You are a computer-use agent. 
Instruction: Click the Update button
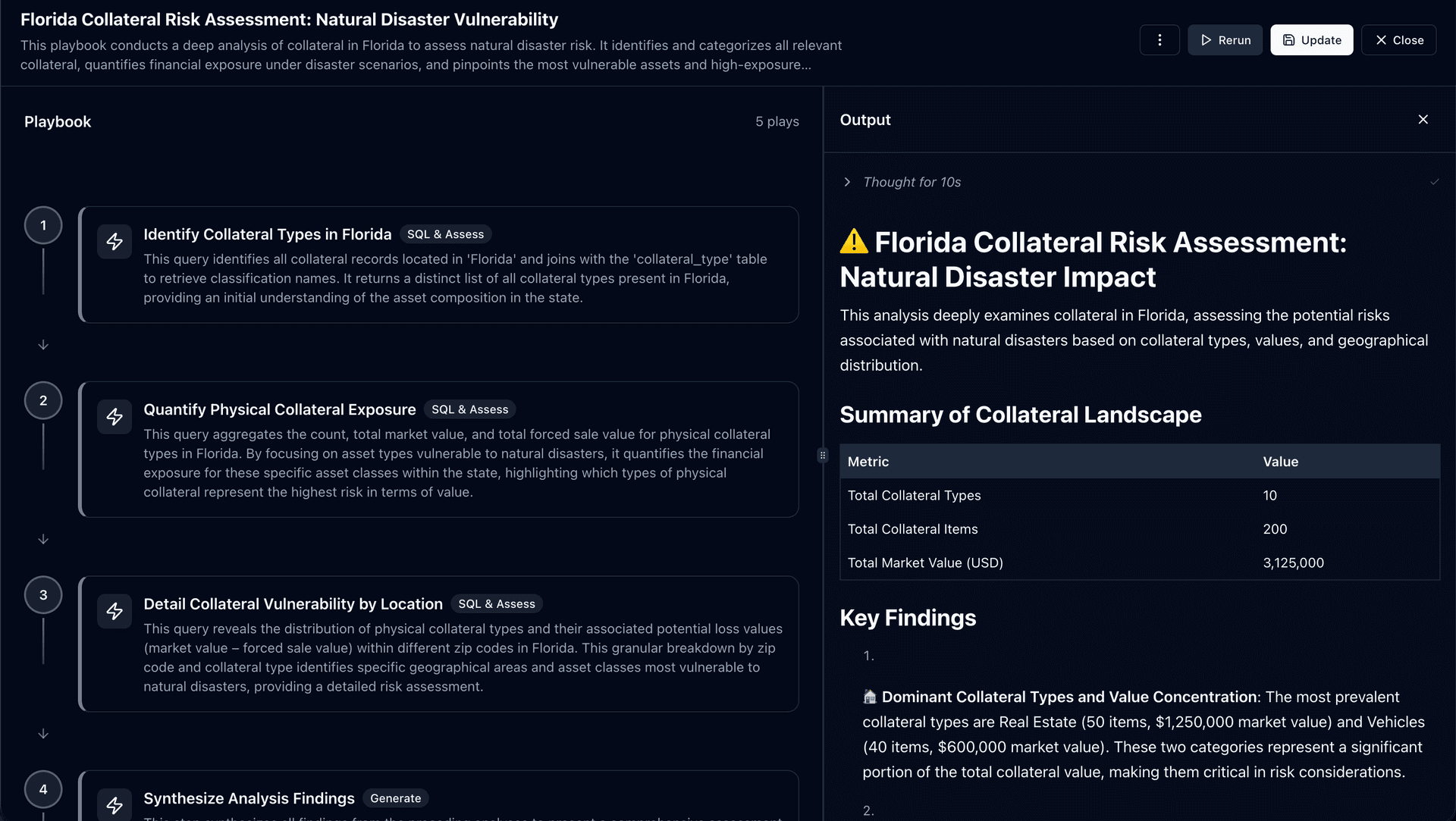click(x=1311, y=39)
